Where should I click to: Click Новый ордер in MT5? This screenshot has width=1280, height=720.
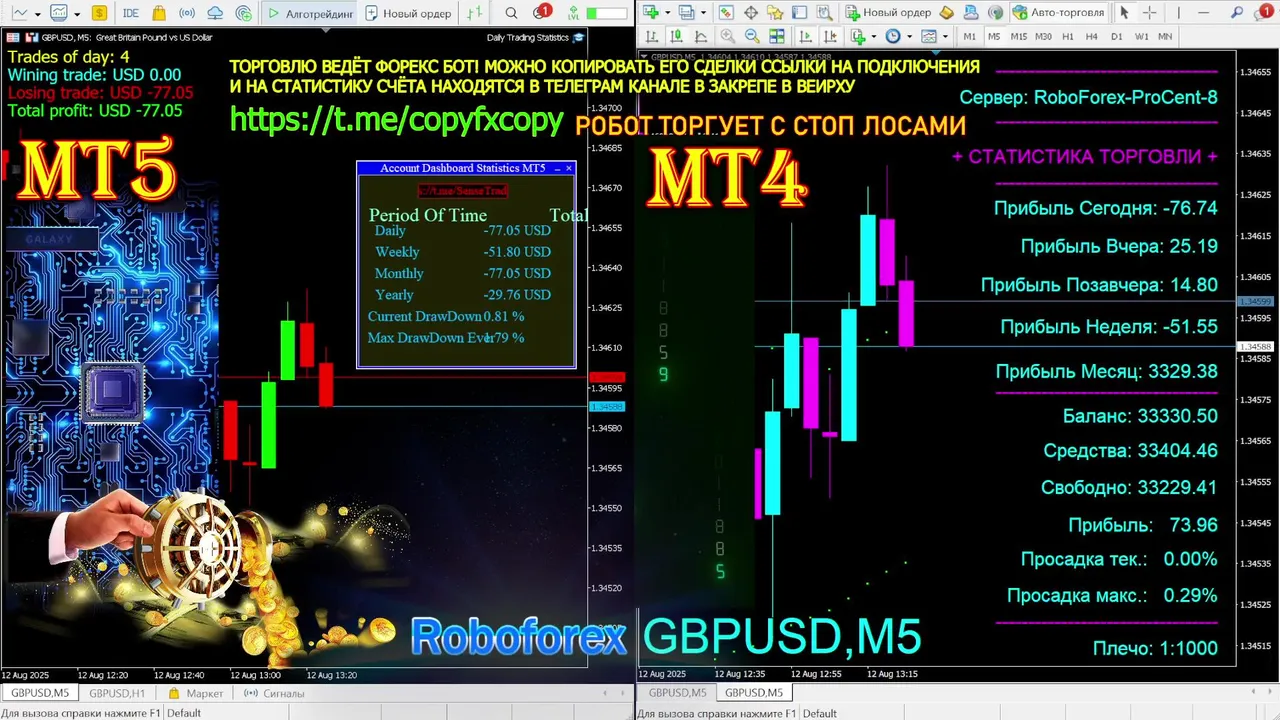pos(408,13)
